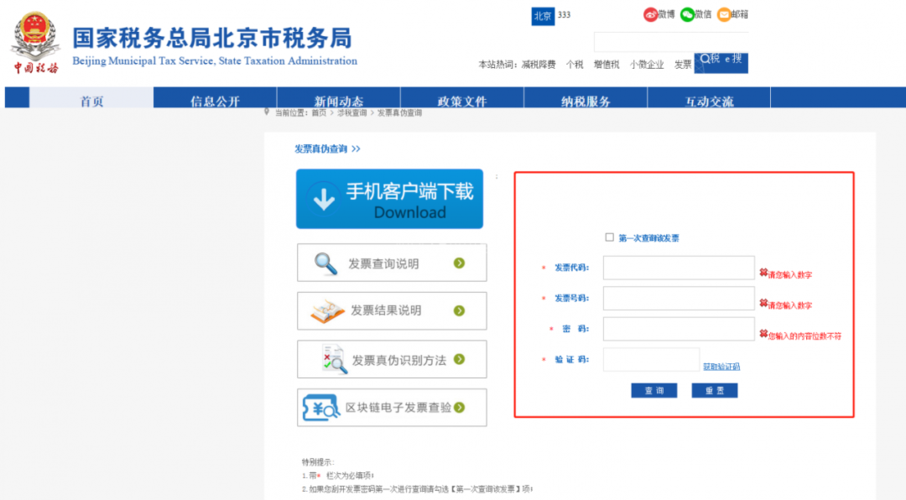
Task: Open the 首页 navigation tab
Action: pyautogui.click(x=91, y=98)
